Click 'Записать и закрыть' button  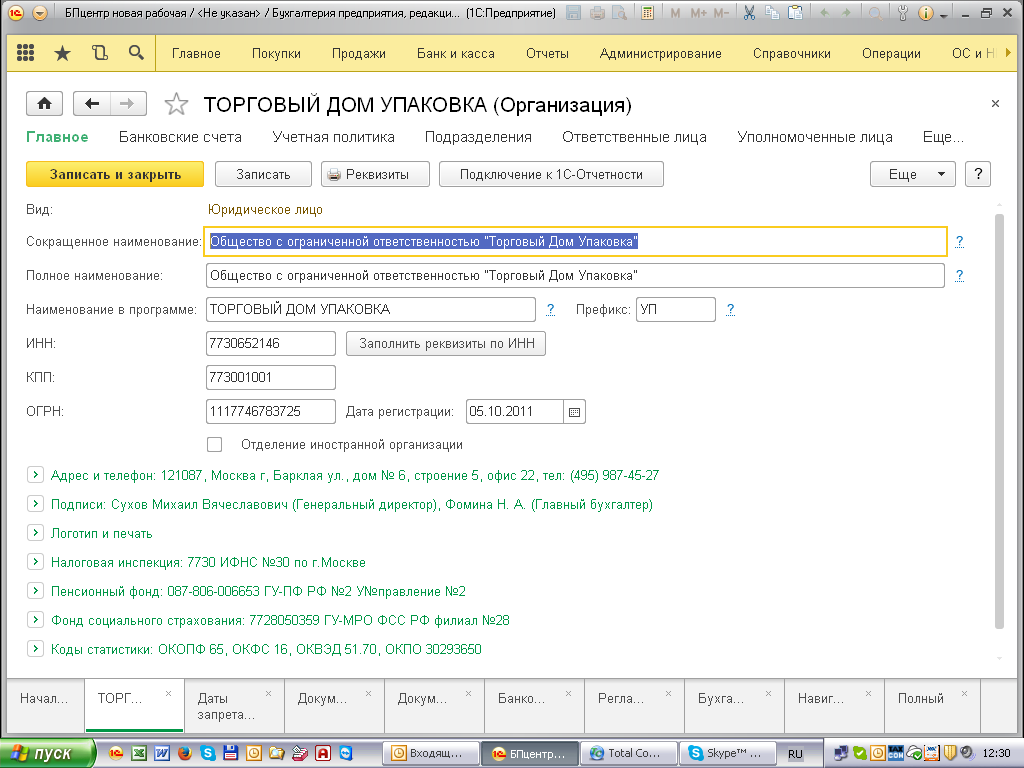pos(115,174)
